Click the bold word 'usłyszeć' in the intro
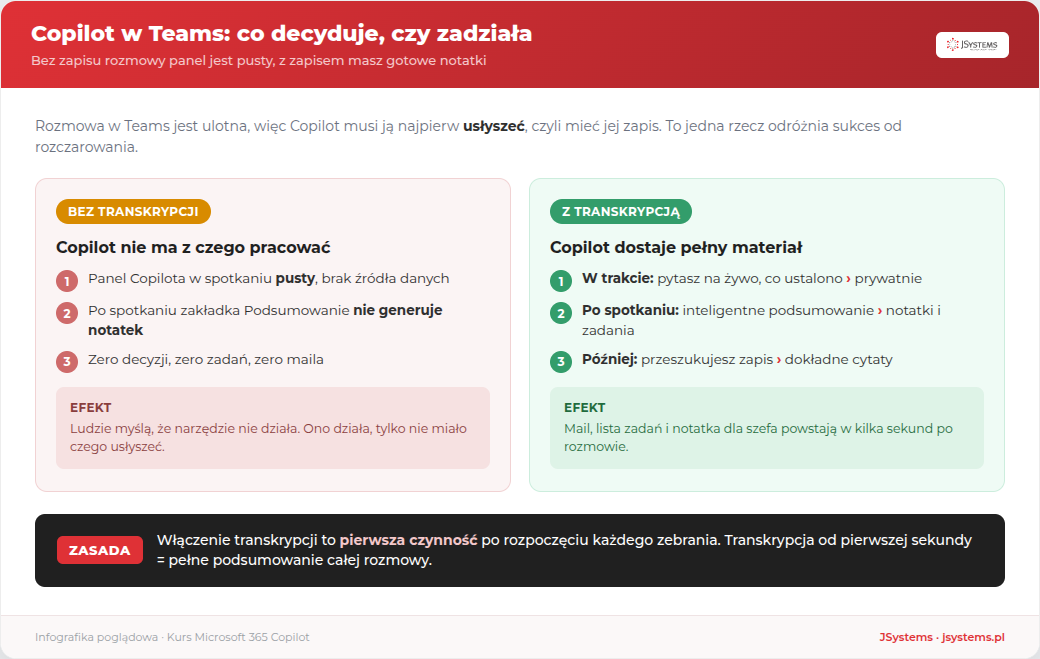 493,126
